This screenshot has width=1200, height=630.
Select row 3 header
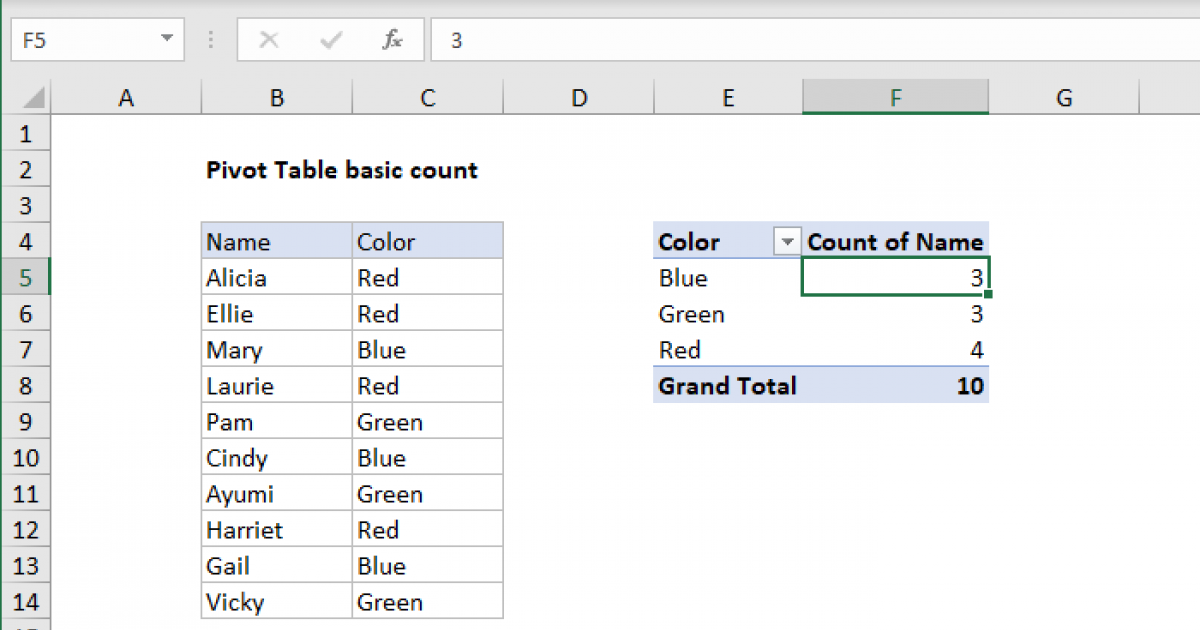click(x=25, y=206)
